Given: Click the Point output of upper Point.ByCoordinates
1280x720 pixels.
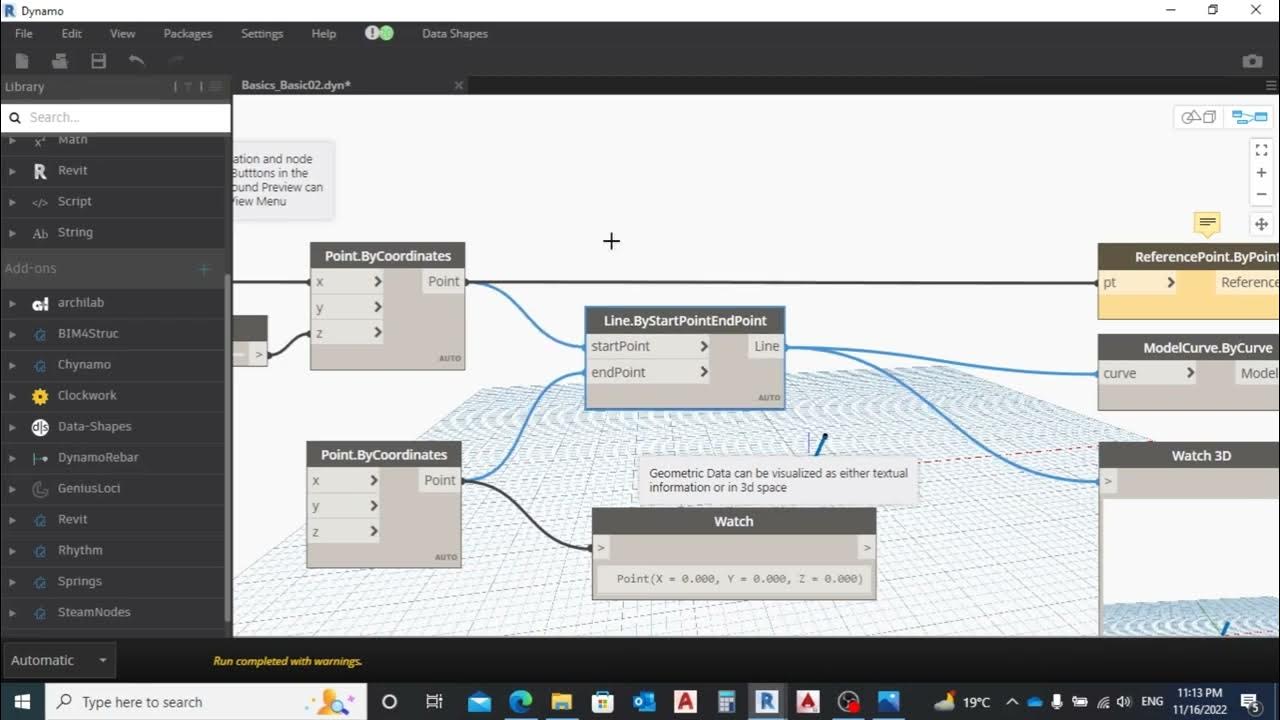Looking at the screenshot, I should [x=442, y=281].
